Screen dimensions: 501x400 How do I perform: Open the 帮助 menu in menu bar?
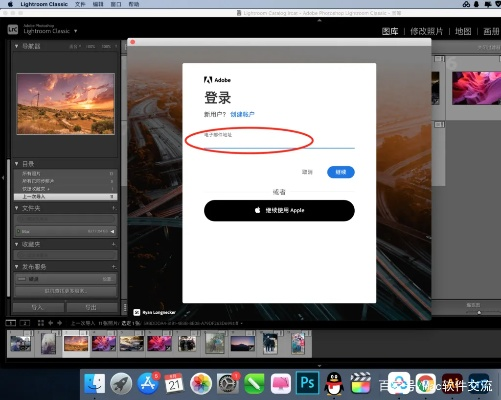coord(134,4)
